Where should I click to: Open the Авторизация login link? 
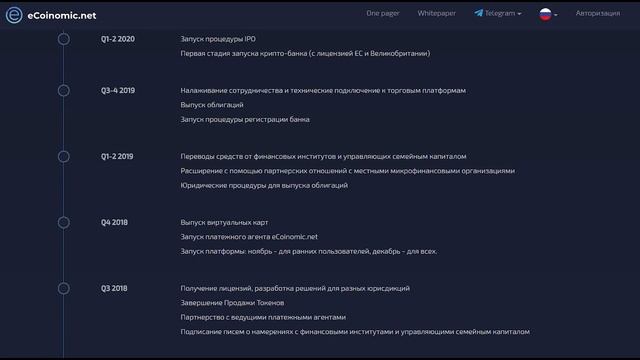pos(598,13)
